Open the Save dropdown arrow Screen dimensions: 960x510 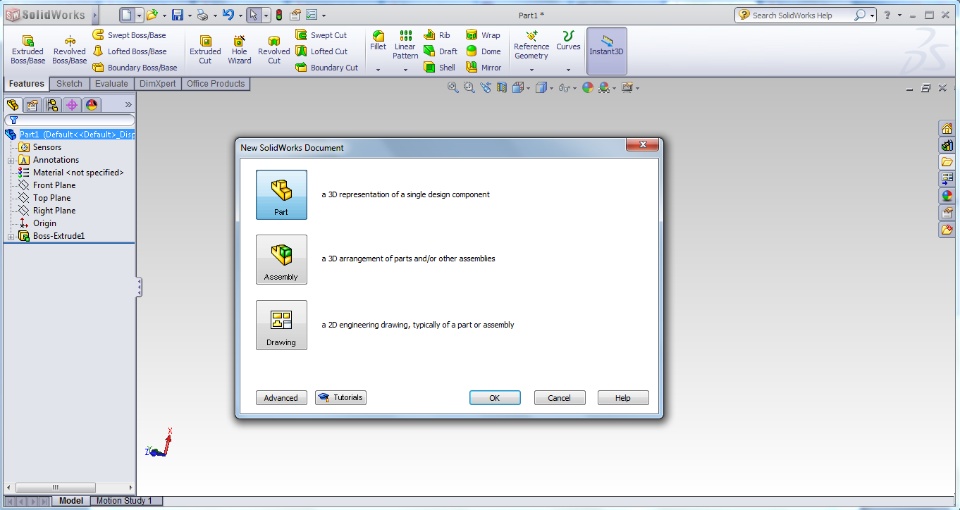(189, 16)
